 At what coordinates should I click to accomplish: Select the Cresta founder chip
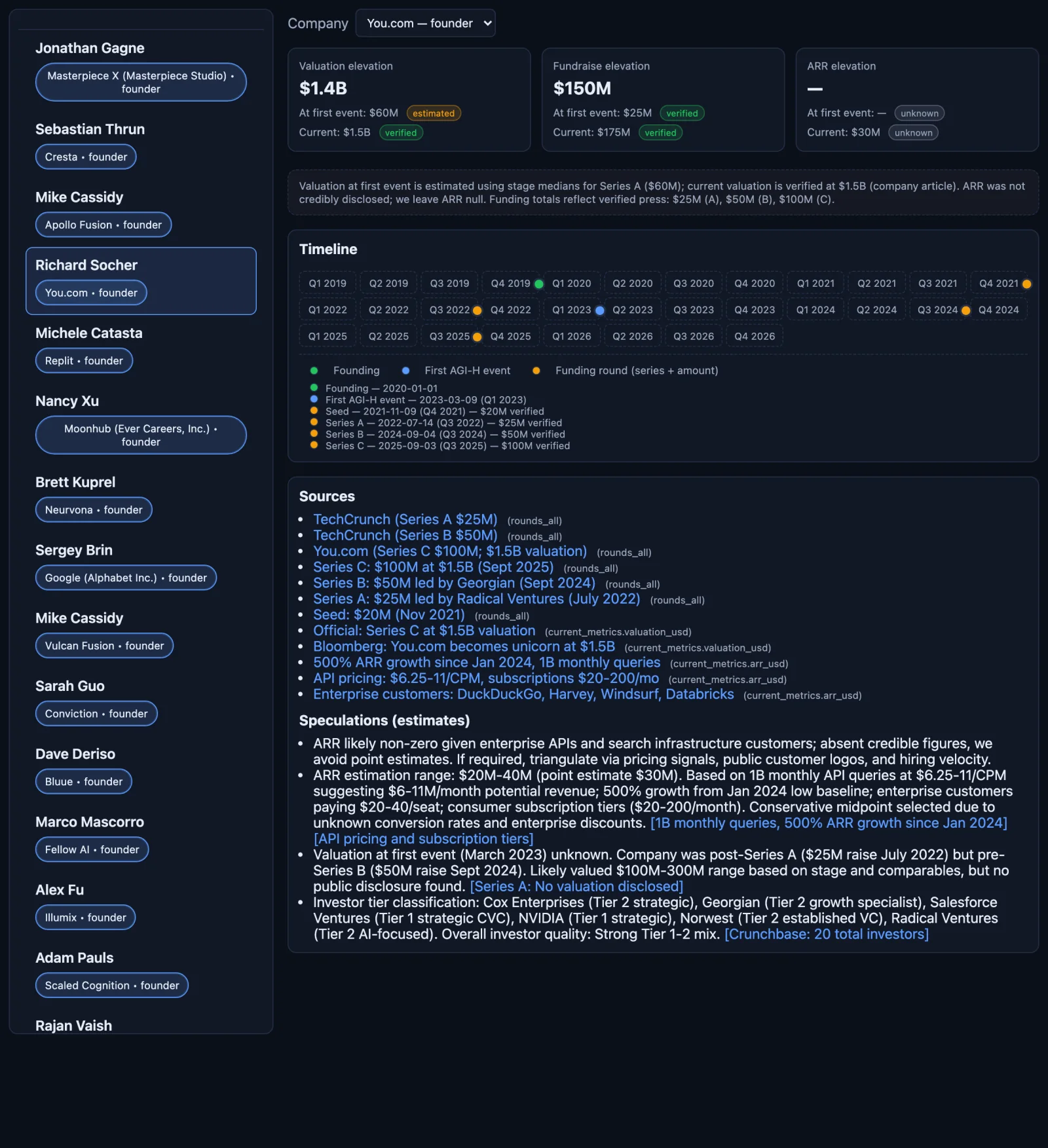click(86, 157)
